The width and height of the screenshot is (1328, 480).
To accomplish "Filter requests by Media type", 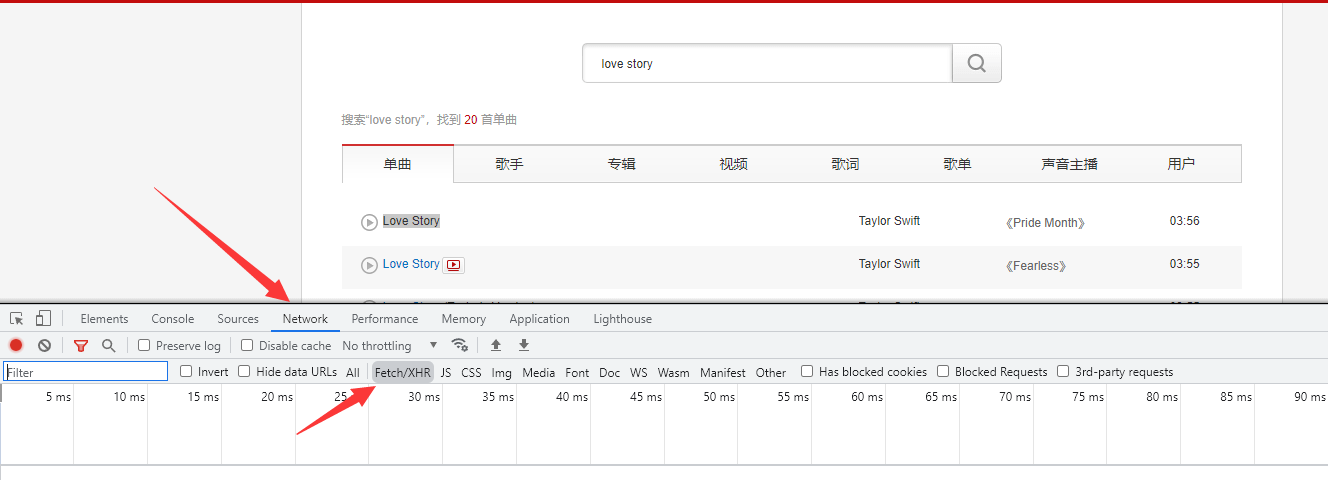I will (x=538, y=372).
